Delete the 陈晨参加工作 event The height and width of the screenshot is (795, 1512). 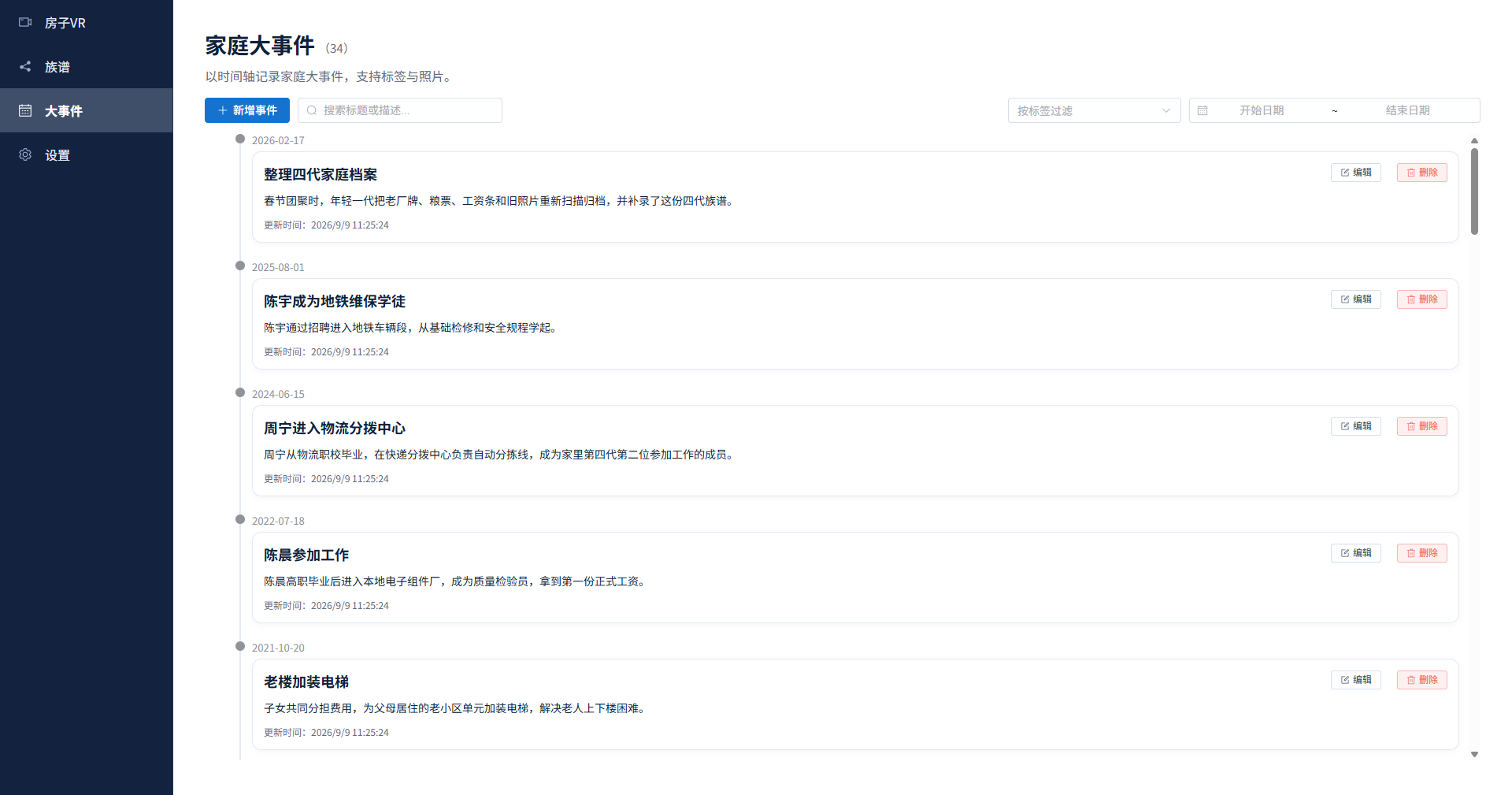1421,553
